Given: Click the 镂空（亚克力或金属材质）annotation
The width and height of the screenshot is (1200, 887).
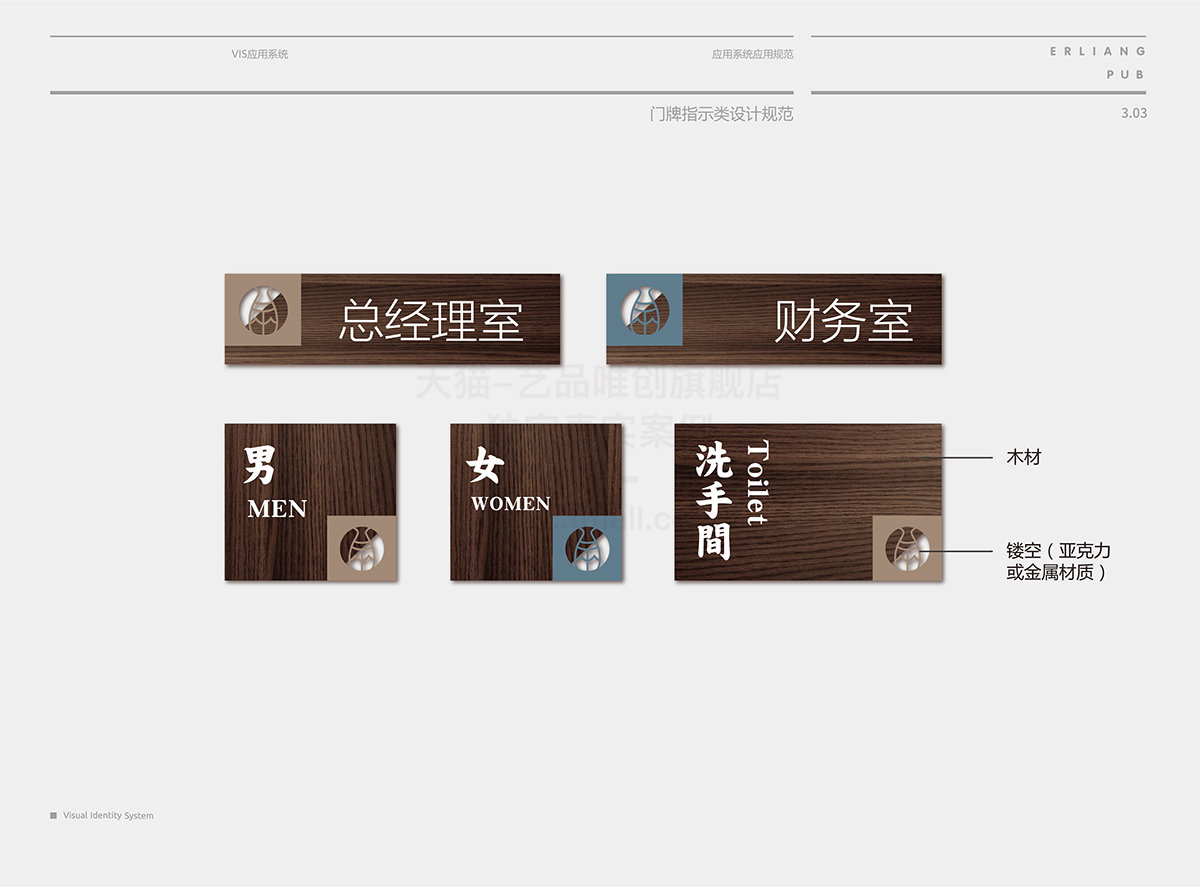Looking at the screenshot, I should tap(1058, 562).
